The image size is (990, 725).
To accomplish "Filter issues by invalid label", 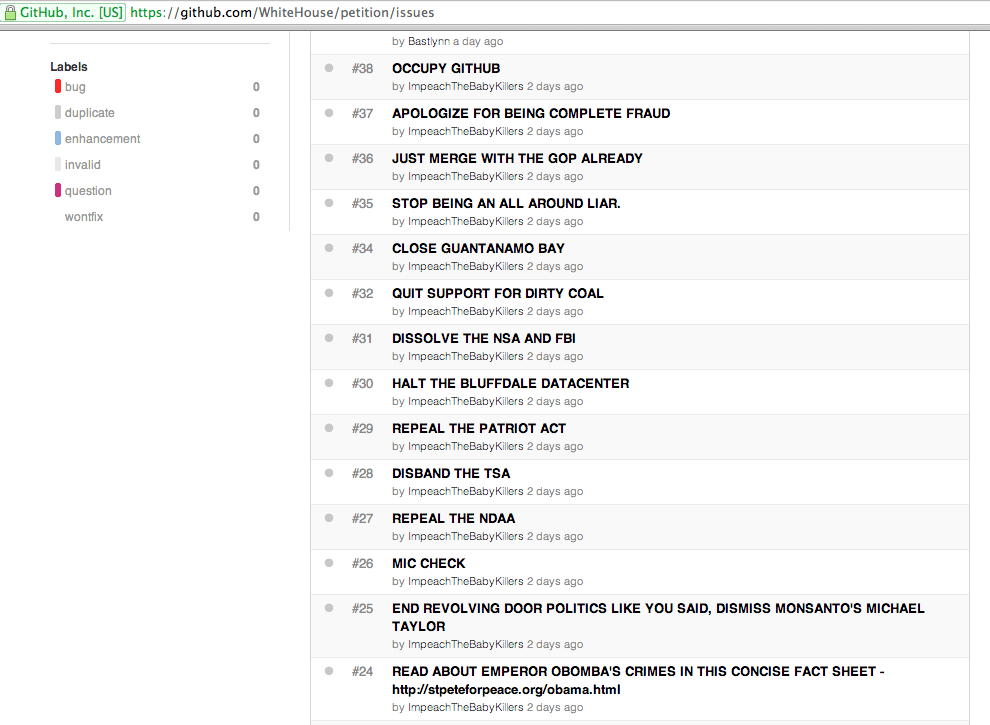I will [83, 165].
